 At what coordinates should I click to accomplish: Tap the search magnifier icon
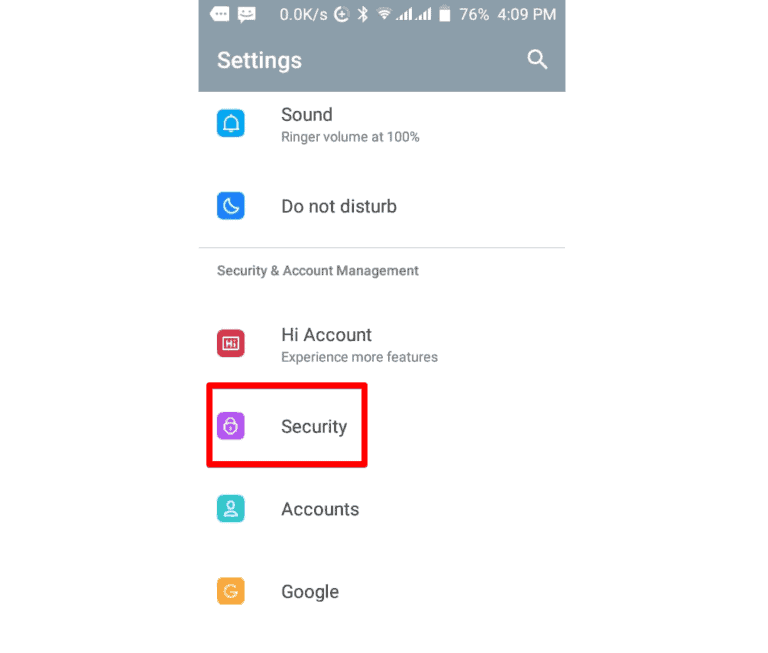click(x=537, y=60)
